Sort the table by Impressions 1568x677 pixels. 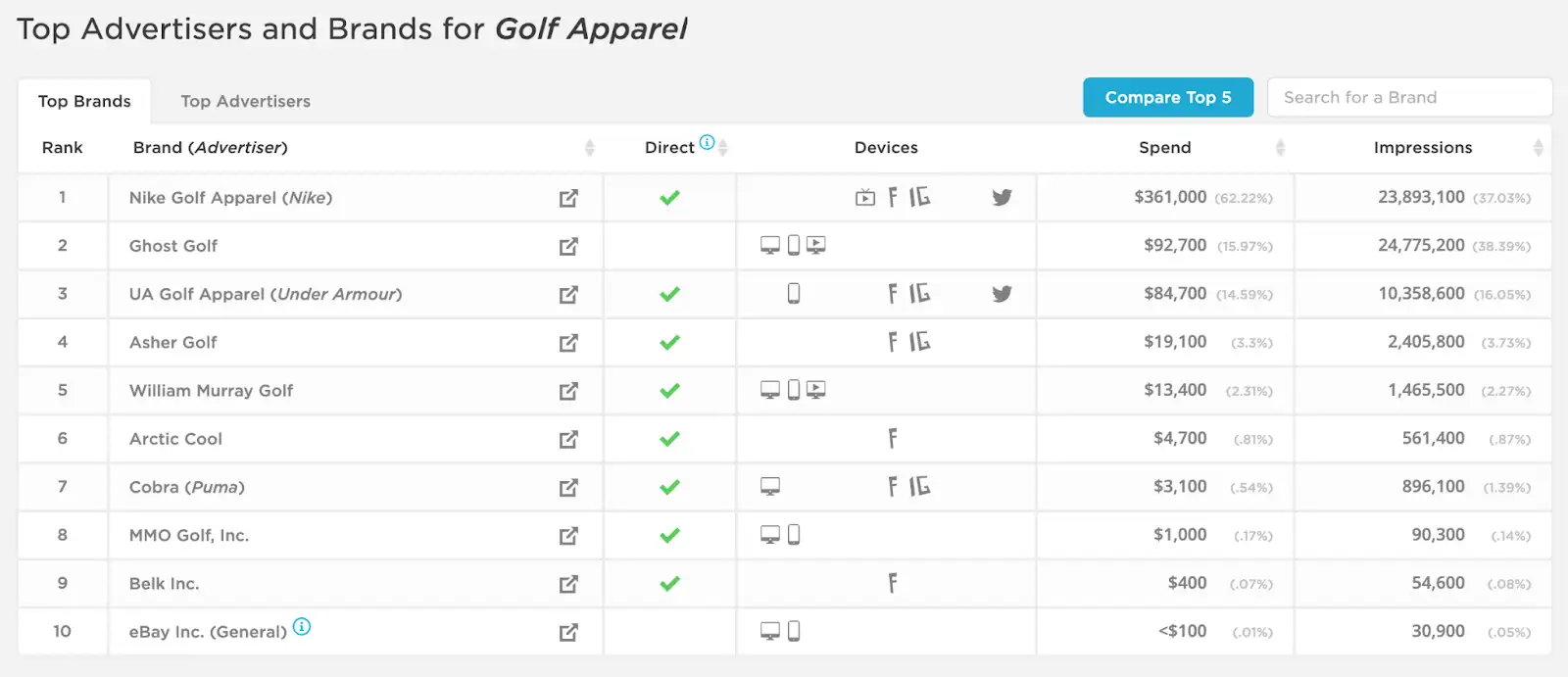click(1539, 147)
